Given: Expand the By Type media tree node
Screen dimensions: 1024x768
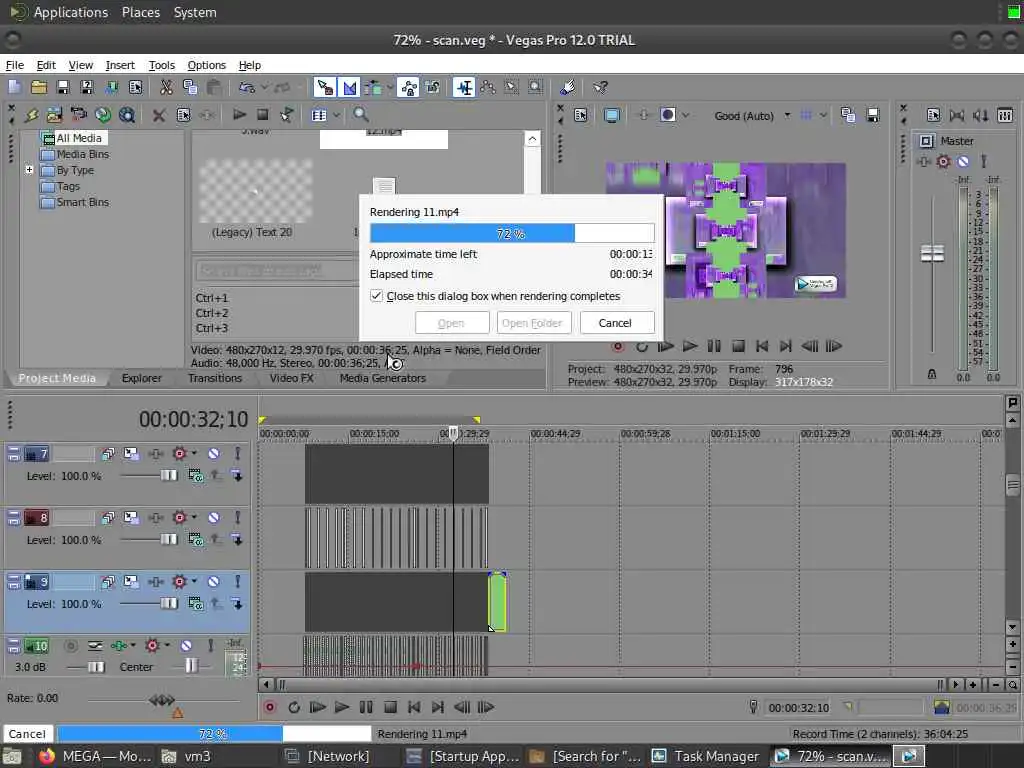Looking at the screenshot, I should pyautogui.click(x=29, y=170).
